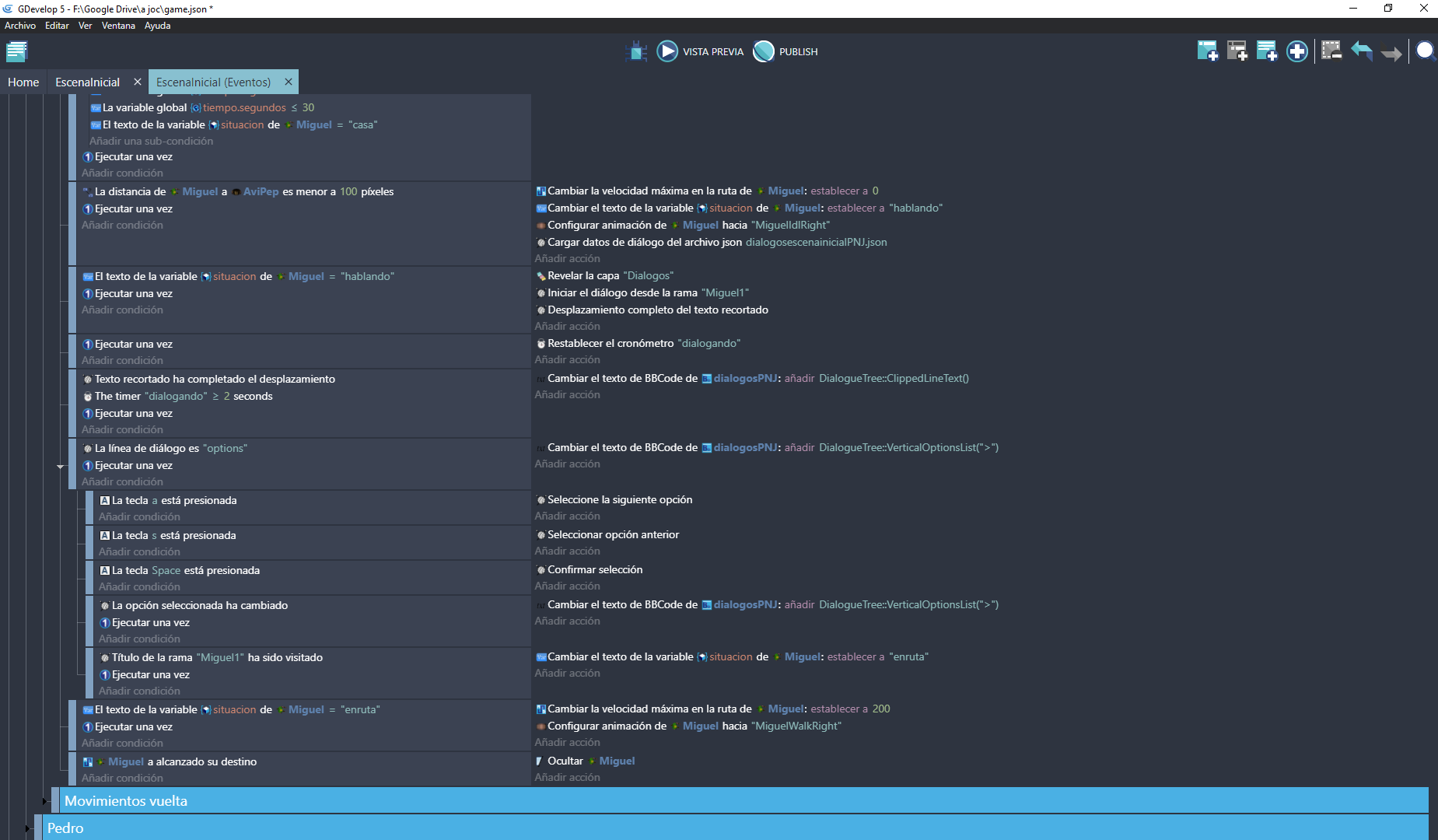
Task: Click 'Añadir acción' under Ocultar Miguel
Action: [x=567, y=778]
